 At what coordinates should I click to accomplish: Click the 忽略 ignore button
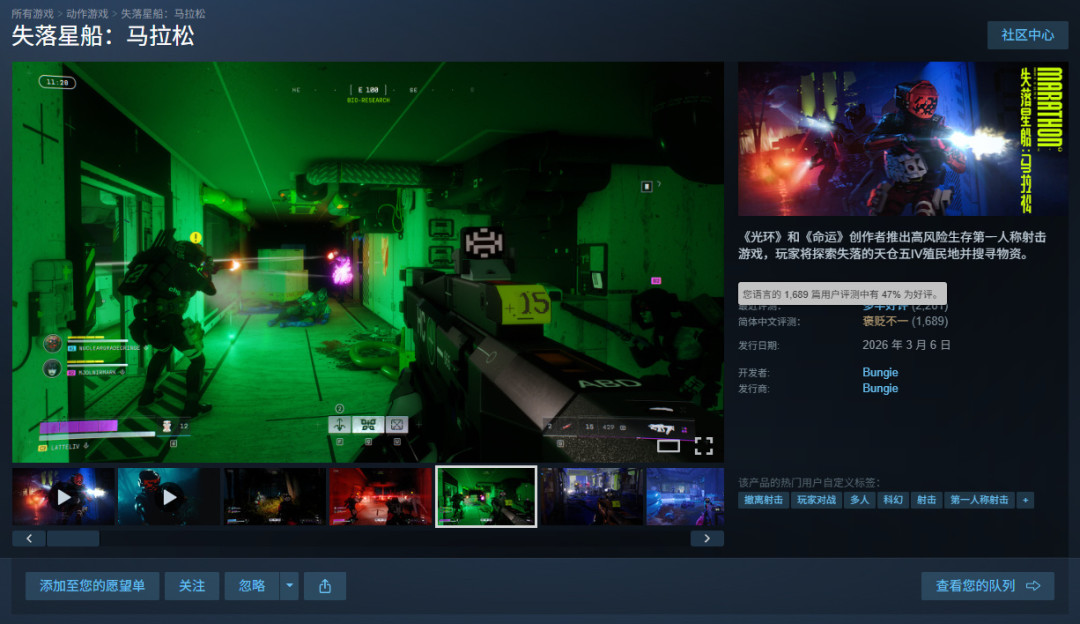(x=251, y=586)
